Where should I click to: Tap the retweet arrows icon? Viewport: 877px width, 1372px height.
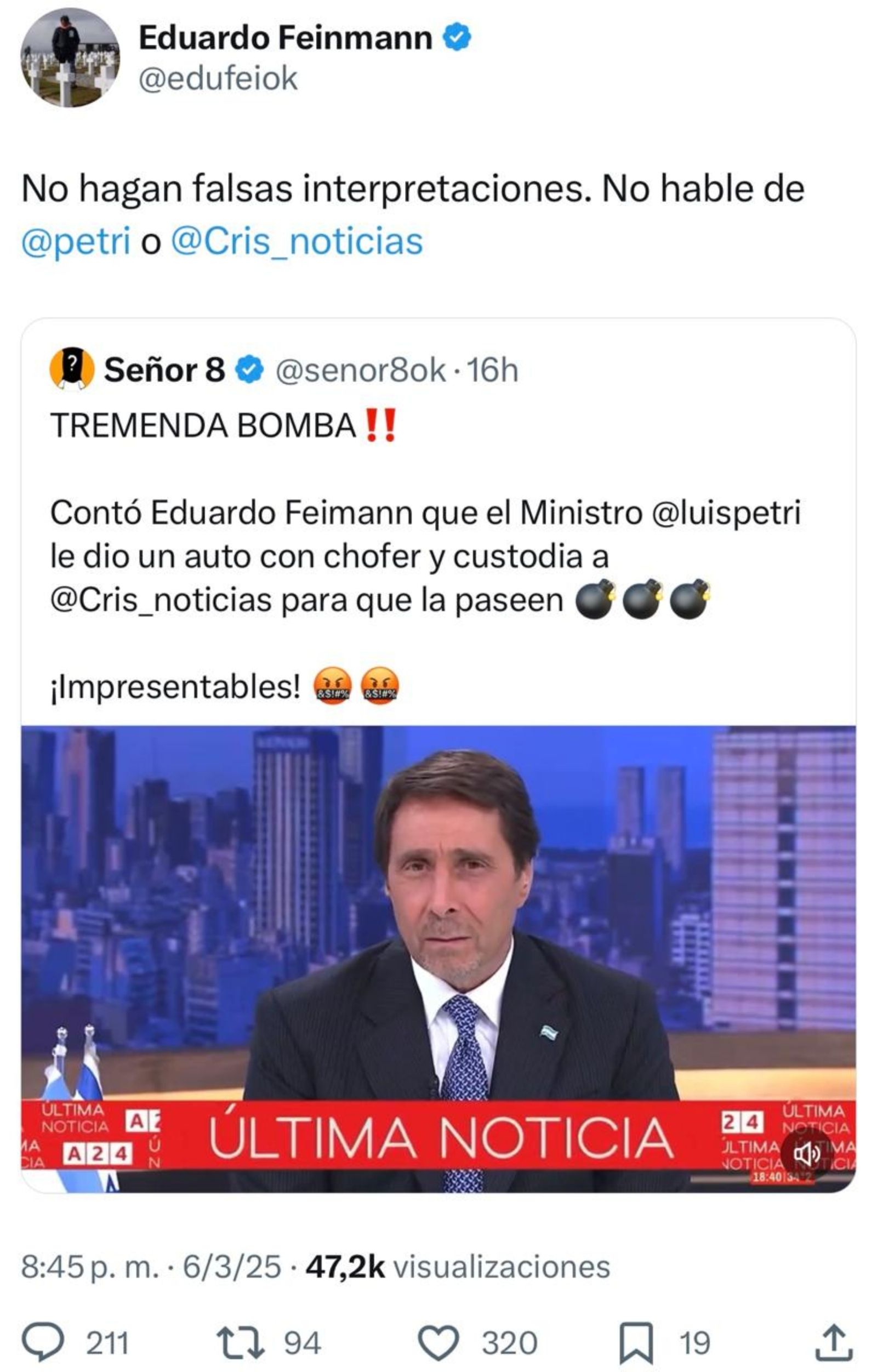click(x=241, y=1342)
